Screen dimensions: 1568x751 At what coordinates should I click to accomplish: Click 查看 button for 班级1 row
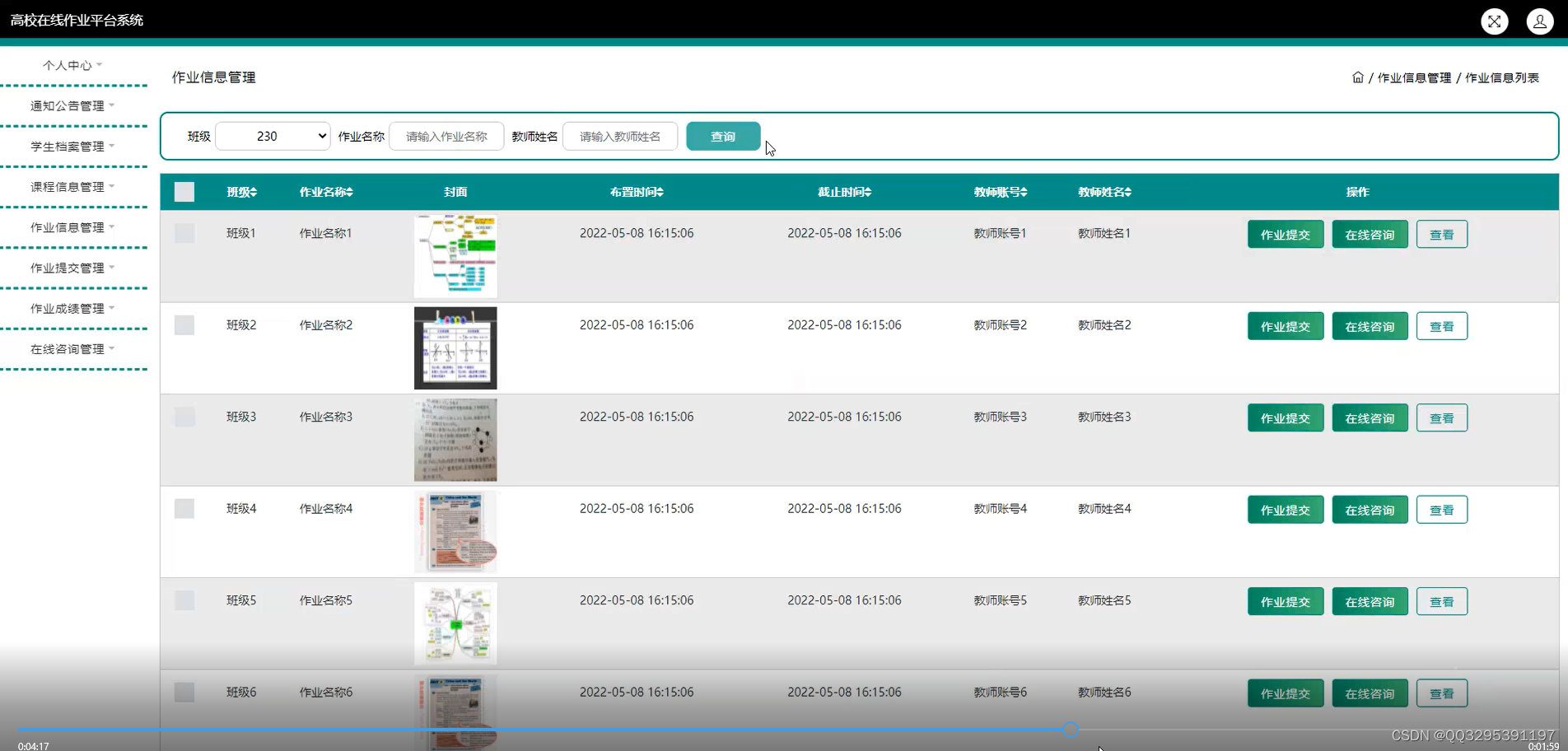[1442, 235]
